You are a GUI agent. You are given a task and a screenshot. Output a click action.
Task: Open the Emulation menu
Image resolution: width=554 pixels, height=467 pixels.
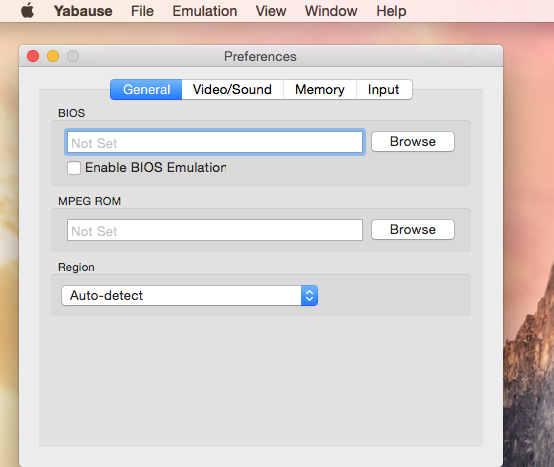pos(205,11)
